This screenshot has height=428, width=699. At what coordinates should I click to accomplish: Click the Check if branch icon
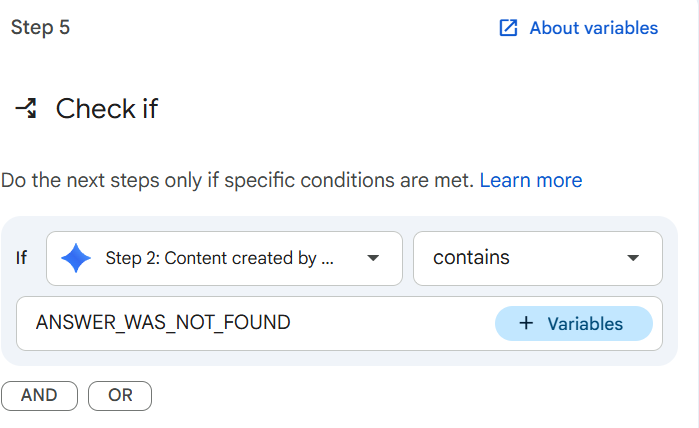click(x=27, y=109)
